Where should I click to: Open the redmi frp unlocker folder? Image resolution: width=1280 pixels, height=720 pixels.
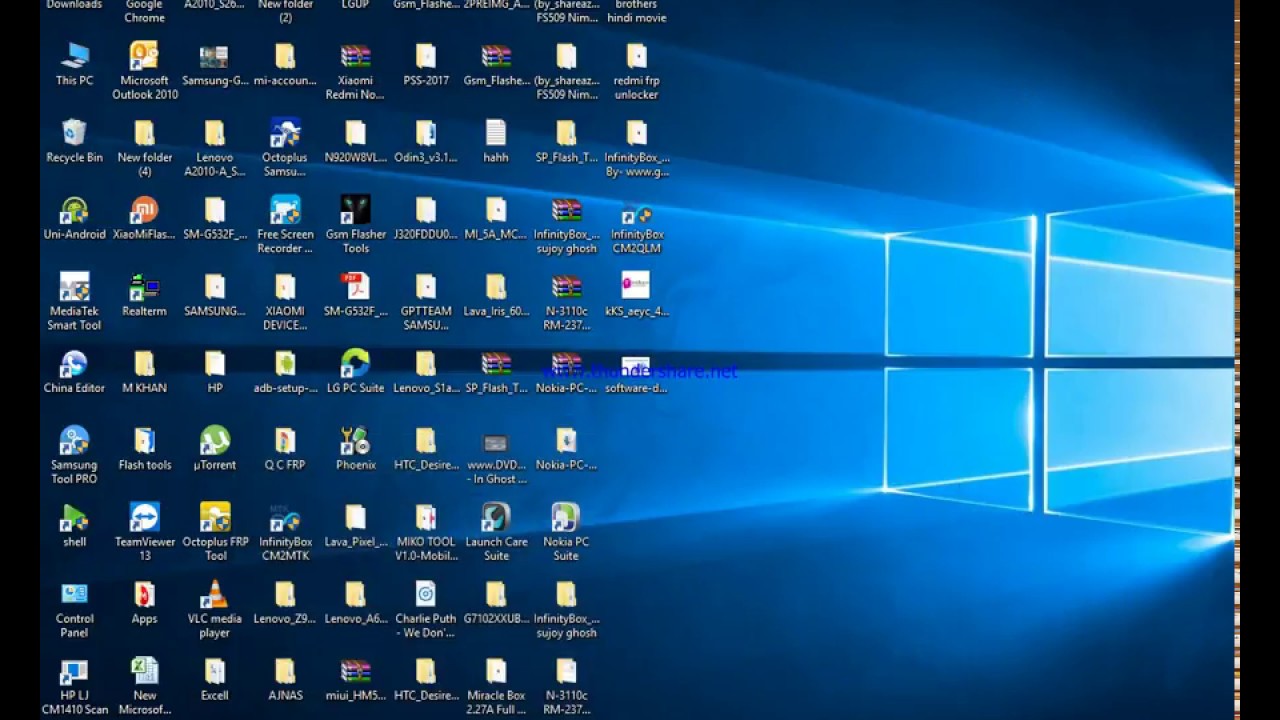click(637, 70)
